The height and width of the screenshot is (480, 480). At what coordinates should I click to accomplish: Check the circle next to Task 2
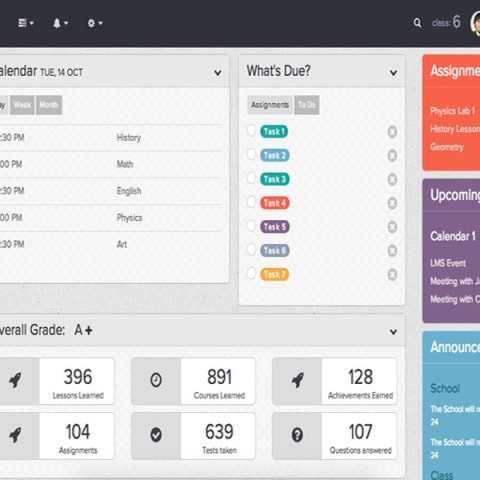click(251, 154)
